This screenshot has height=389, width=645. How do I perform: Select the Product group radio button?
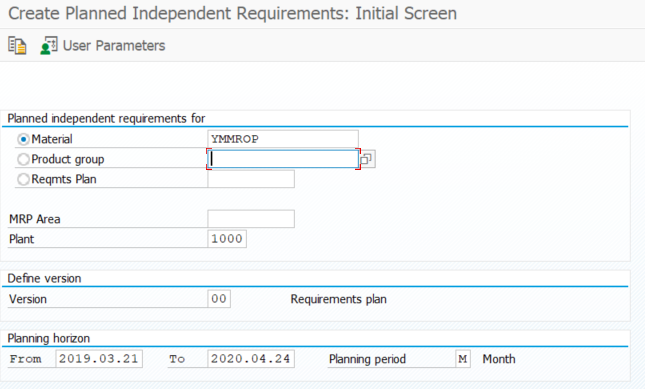(x=23, y=159)
